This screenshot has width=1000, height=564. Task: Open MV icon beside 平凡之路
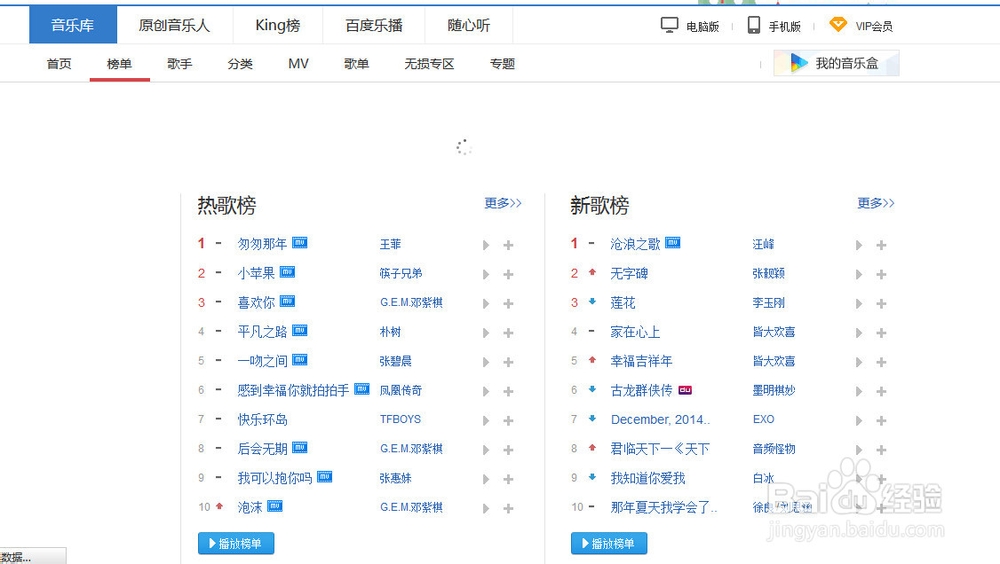(300, 330)
